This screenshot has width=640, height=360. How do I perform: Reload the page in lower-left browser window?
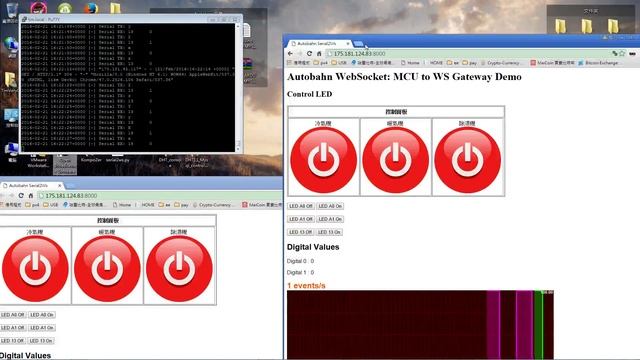tap(21, 196)
